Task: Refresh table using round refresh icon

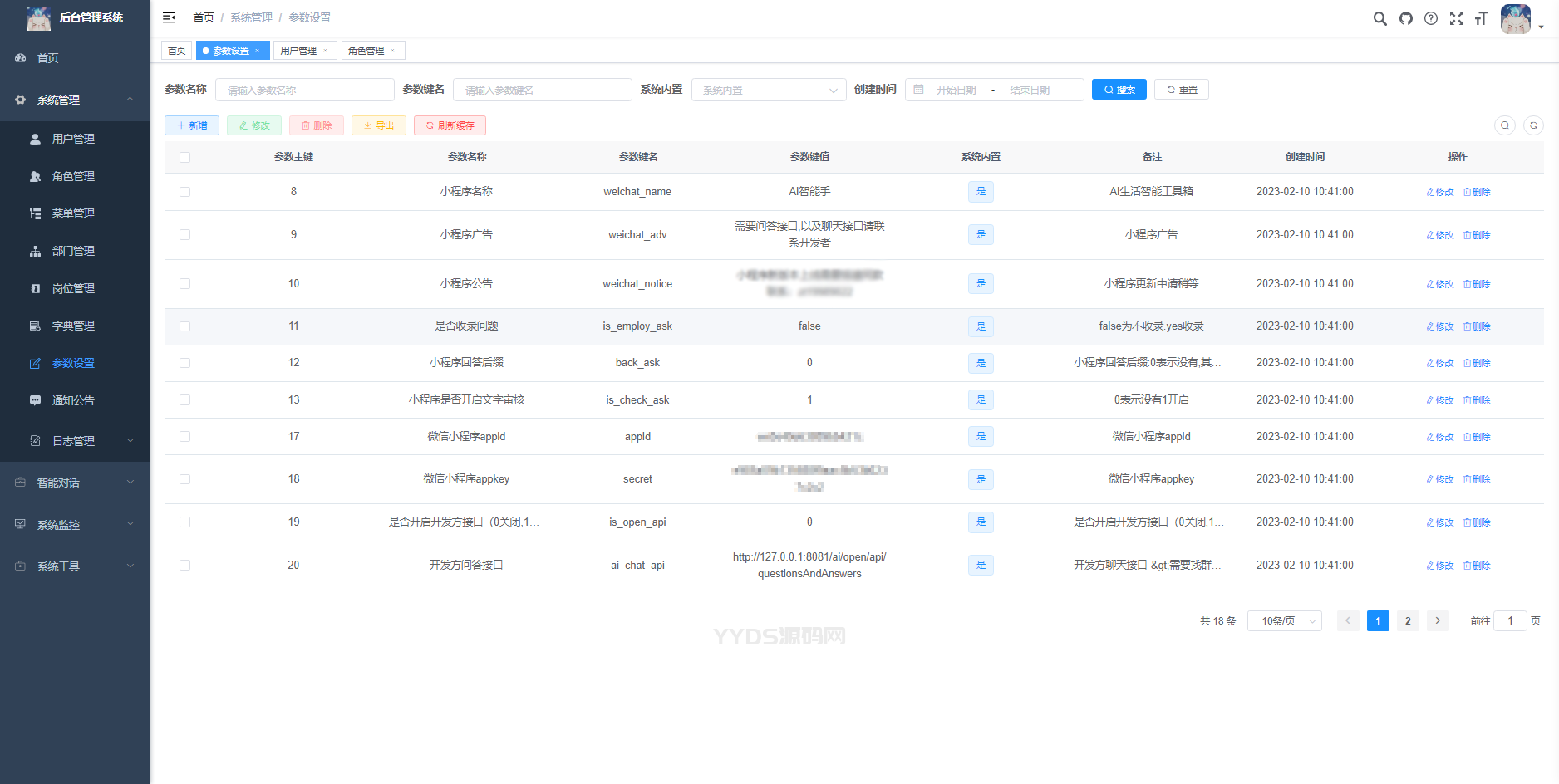Action: pos(1533,125)
